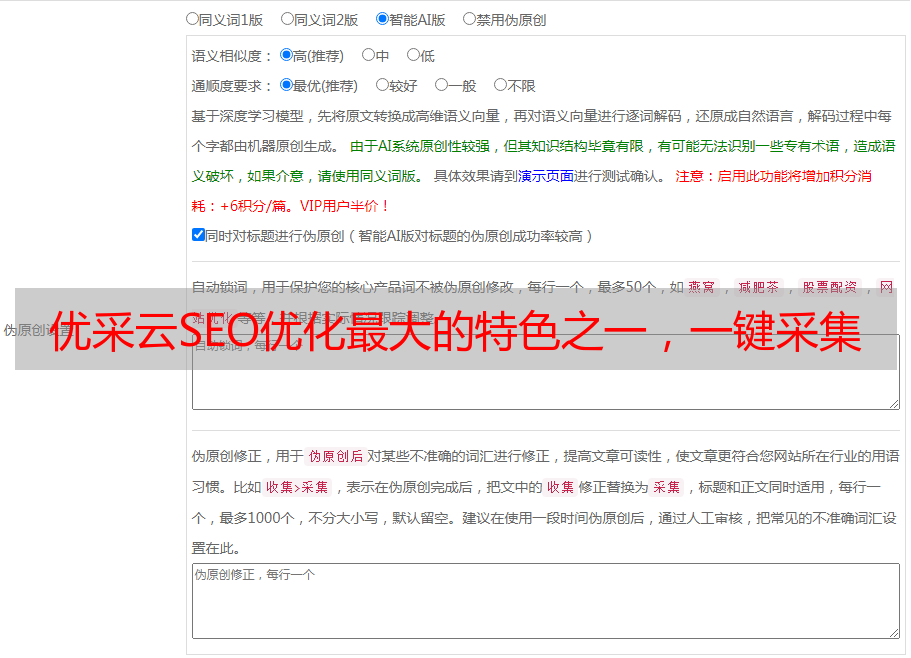Toggle 同时对标题进行伪原创 checkbox

coord(198,235)
